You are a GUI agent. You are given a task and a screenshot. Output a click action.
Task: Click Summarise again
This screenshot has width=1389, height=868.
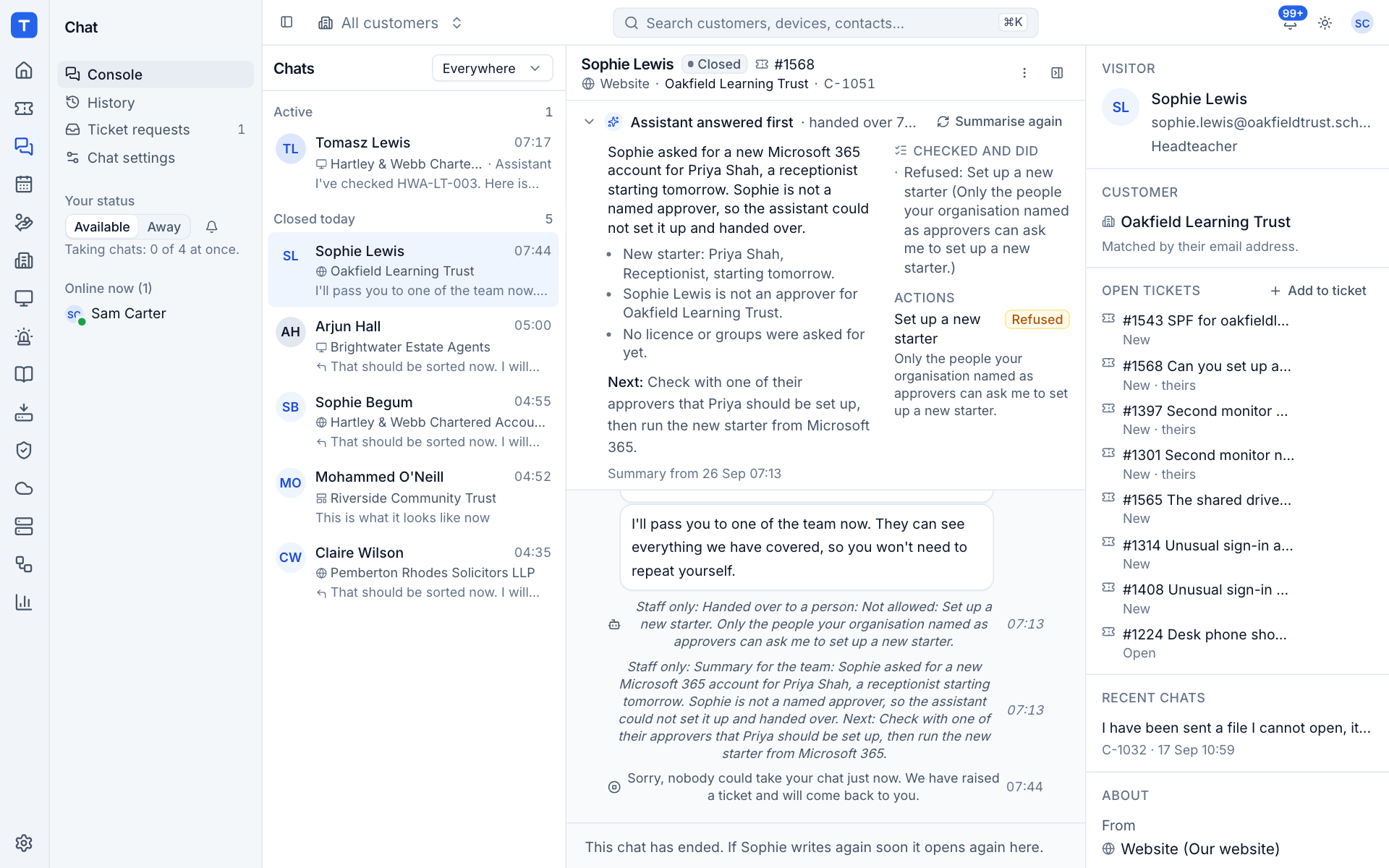pyautogui.click(x=1000, y=122)
